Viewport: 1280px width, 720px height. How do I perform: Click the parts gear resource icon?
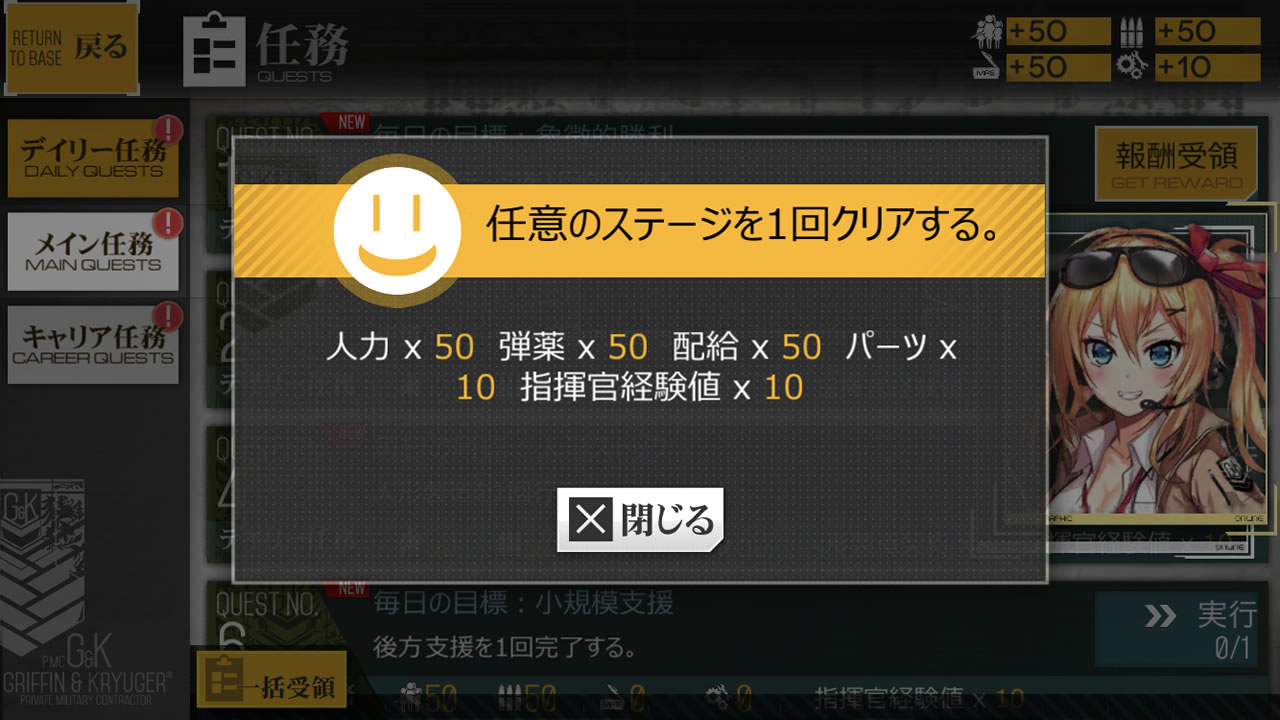tap(1134, 68)
